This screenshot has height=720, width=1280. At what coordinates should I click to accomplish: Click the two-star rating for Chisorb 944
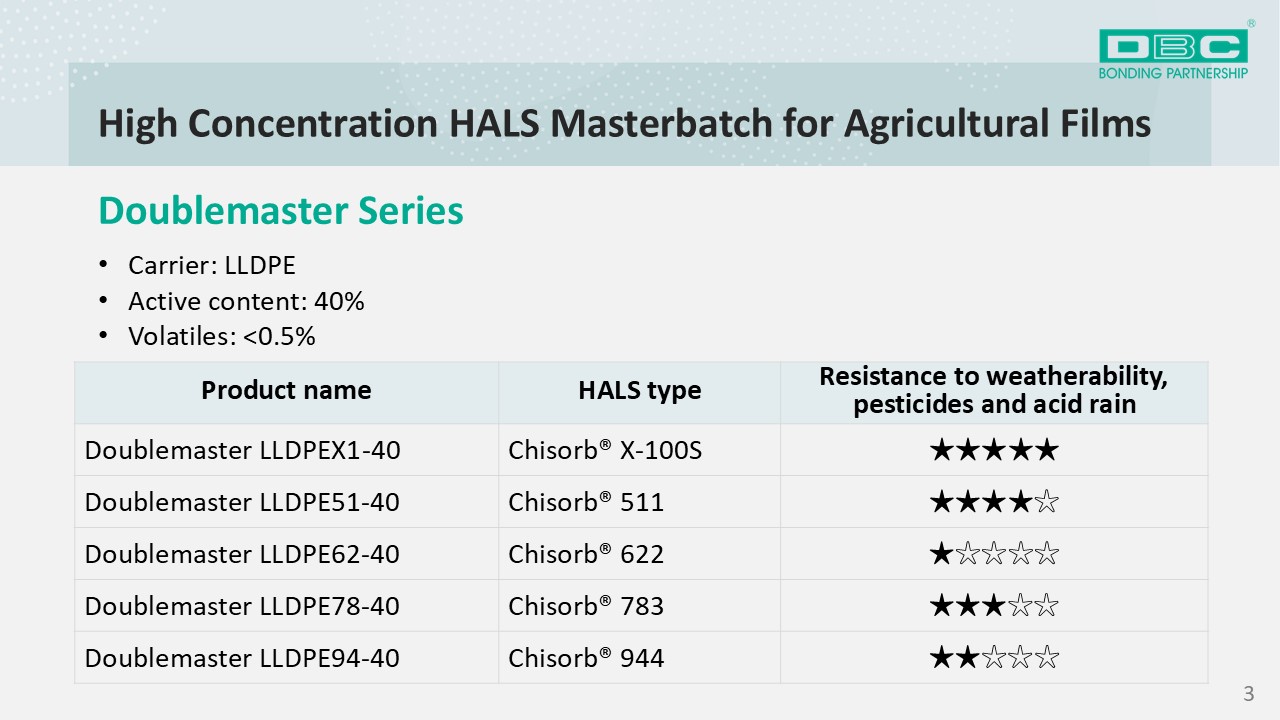tap(994, 658)
